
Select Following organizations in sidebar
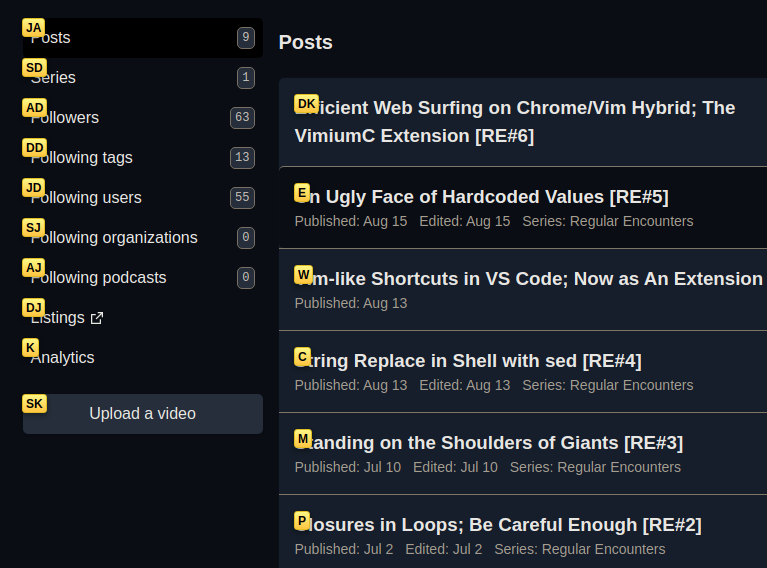coord(143,237)
